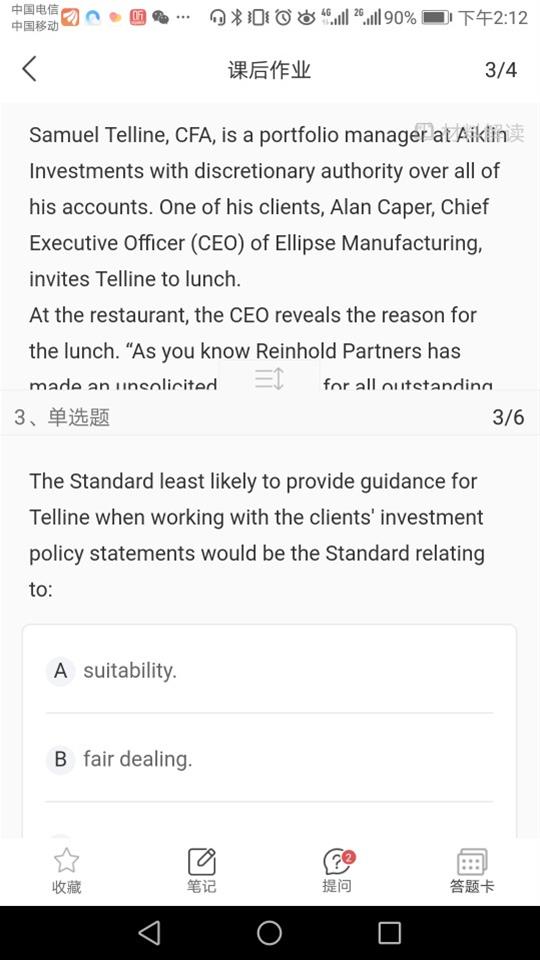Tap the question text about Standard
Screen dimensions: 540x960
(257, 535)
